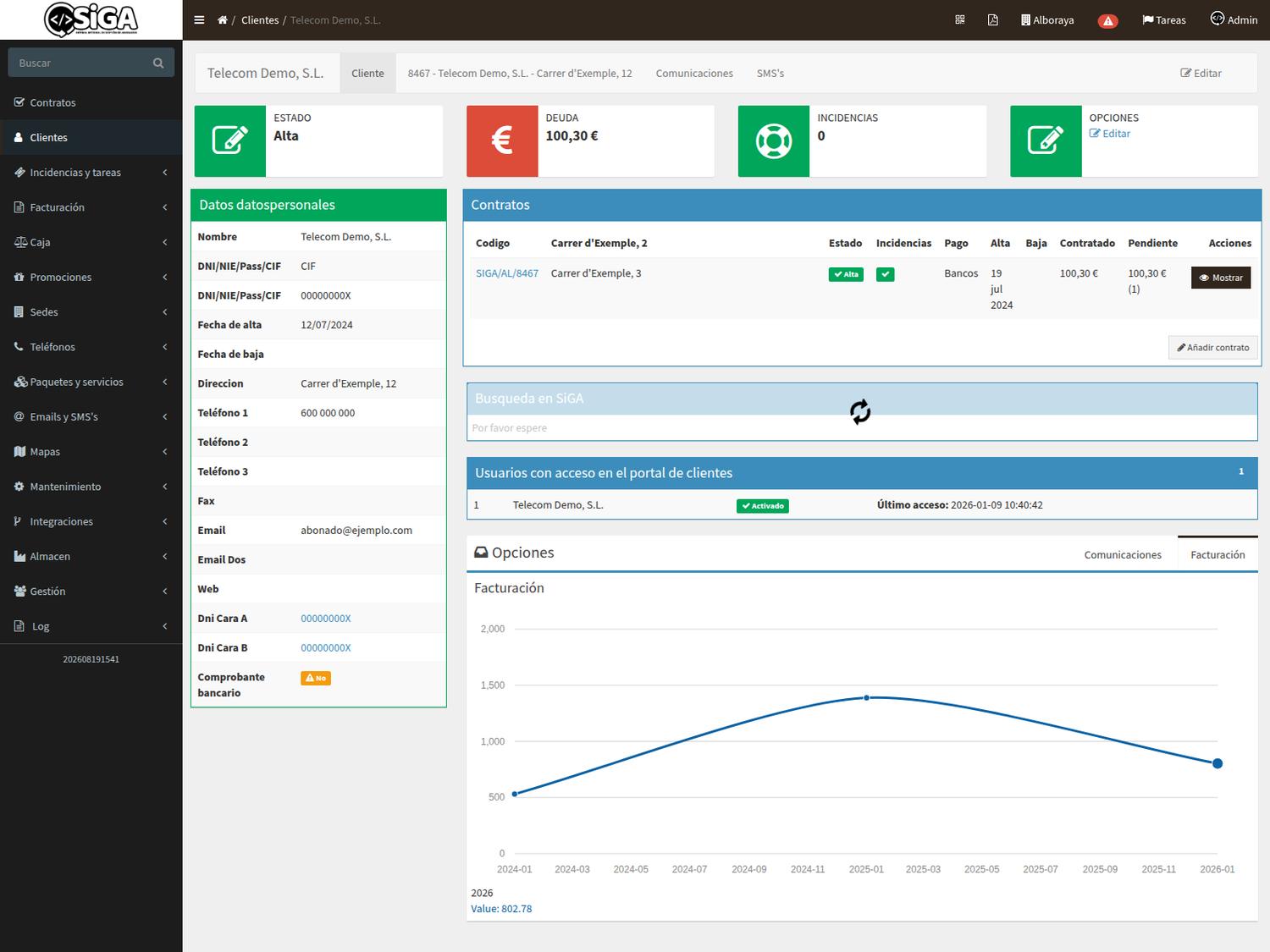Click the QR code icon in header
1270x952 pixels.
[960, 19]
